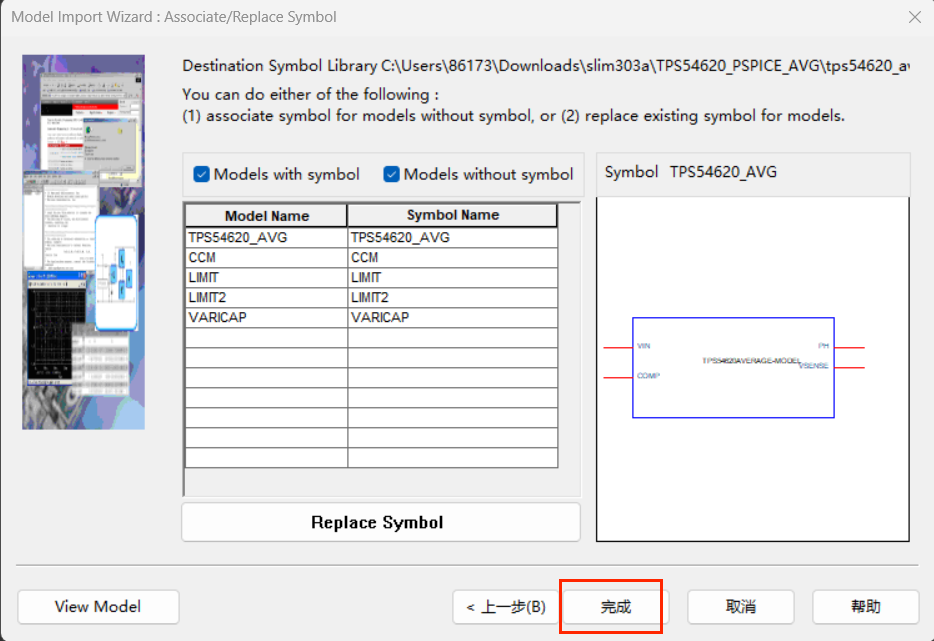Click the VARICAP symbol name cell
This screenshot has height=641, width=934.
click(453, 318)
